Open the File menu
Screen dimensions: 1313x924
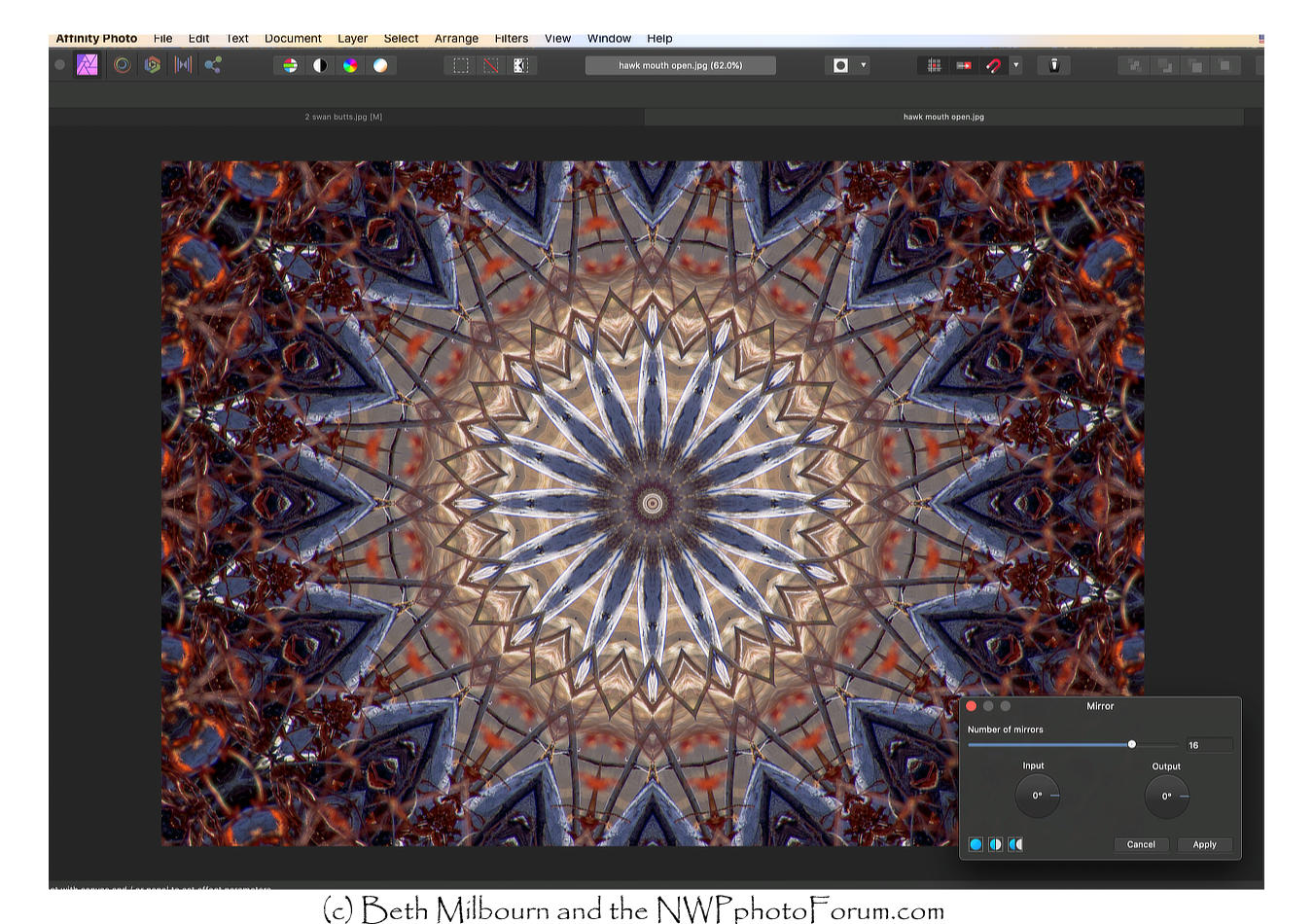tap(163, 39)
